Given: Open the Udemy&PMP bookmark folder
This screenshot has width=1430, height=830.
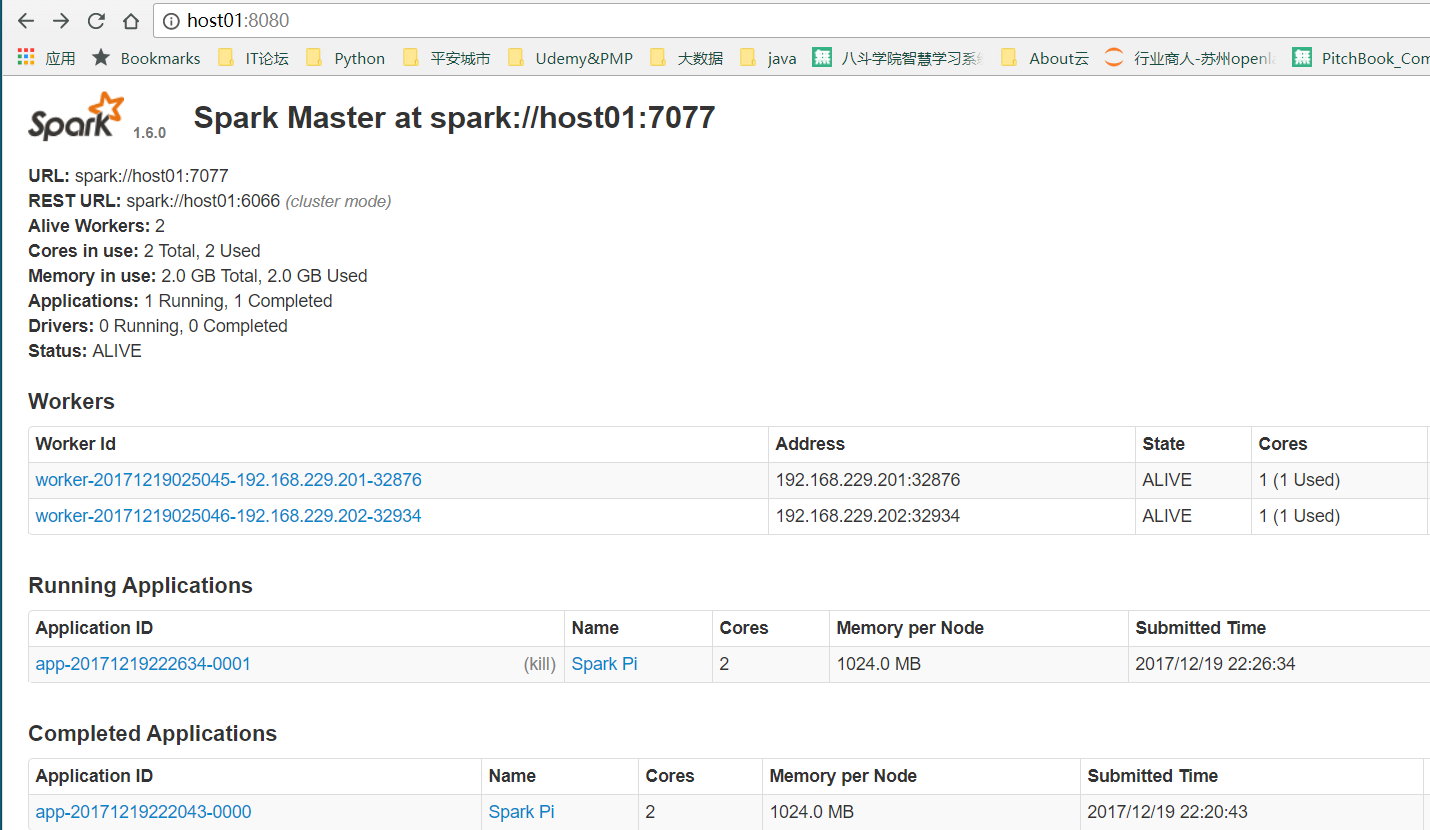Looking at the screenshot, I should [x=570, y=58].
